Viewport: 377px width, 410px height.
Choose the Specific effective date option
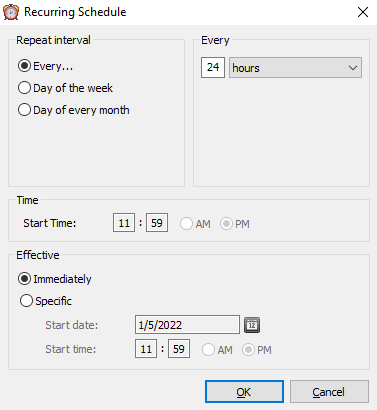point(46,301)
